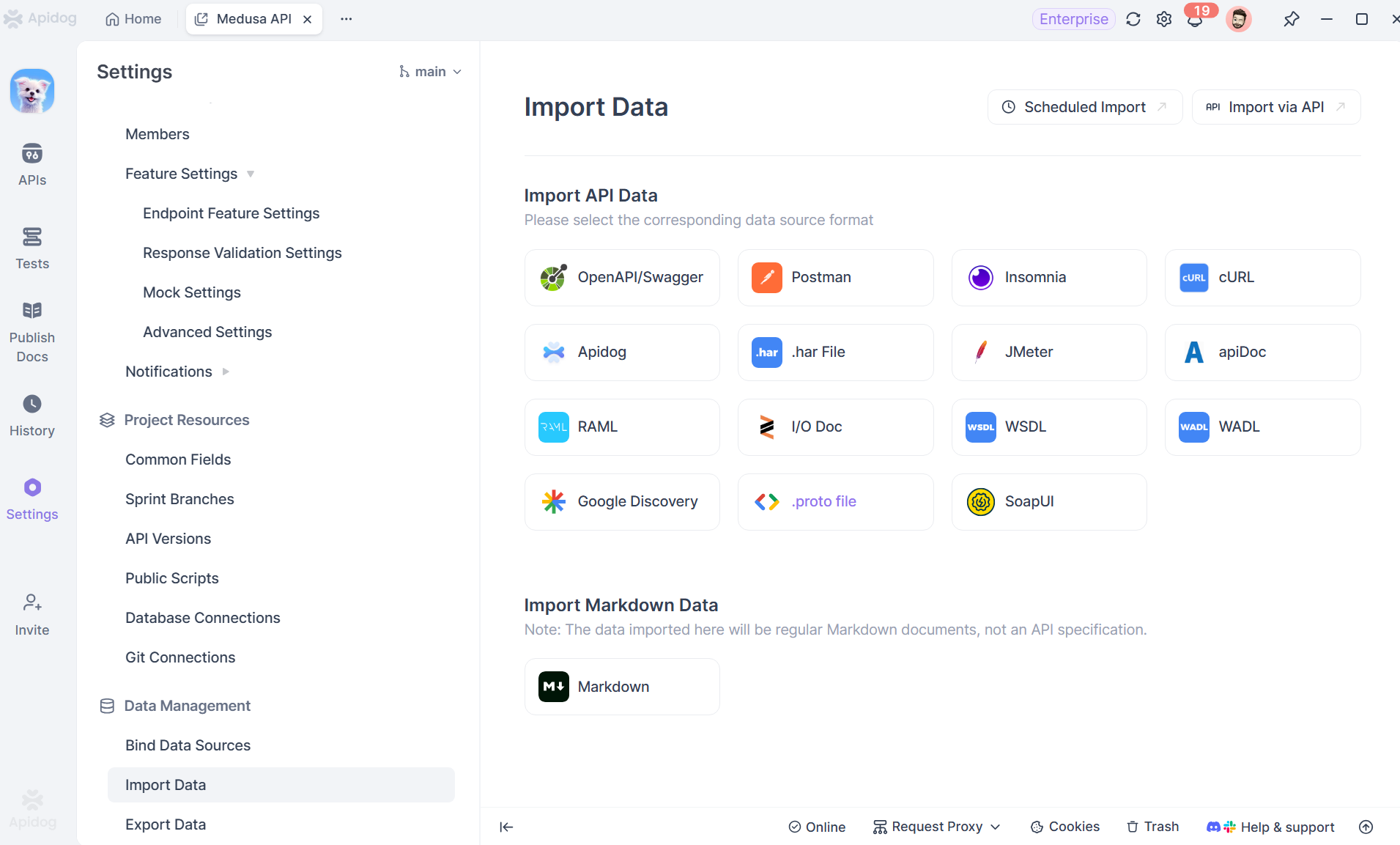Screen dimensions: 1400x845
Task: Select the Tests icon in the sidebar
Action: point(32,247)
